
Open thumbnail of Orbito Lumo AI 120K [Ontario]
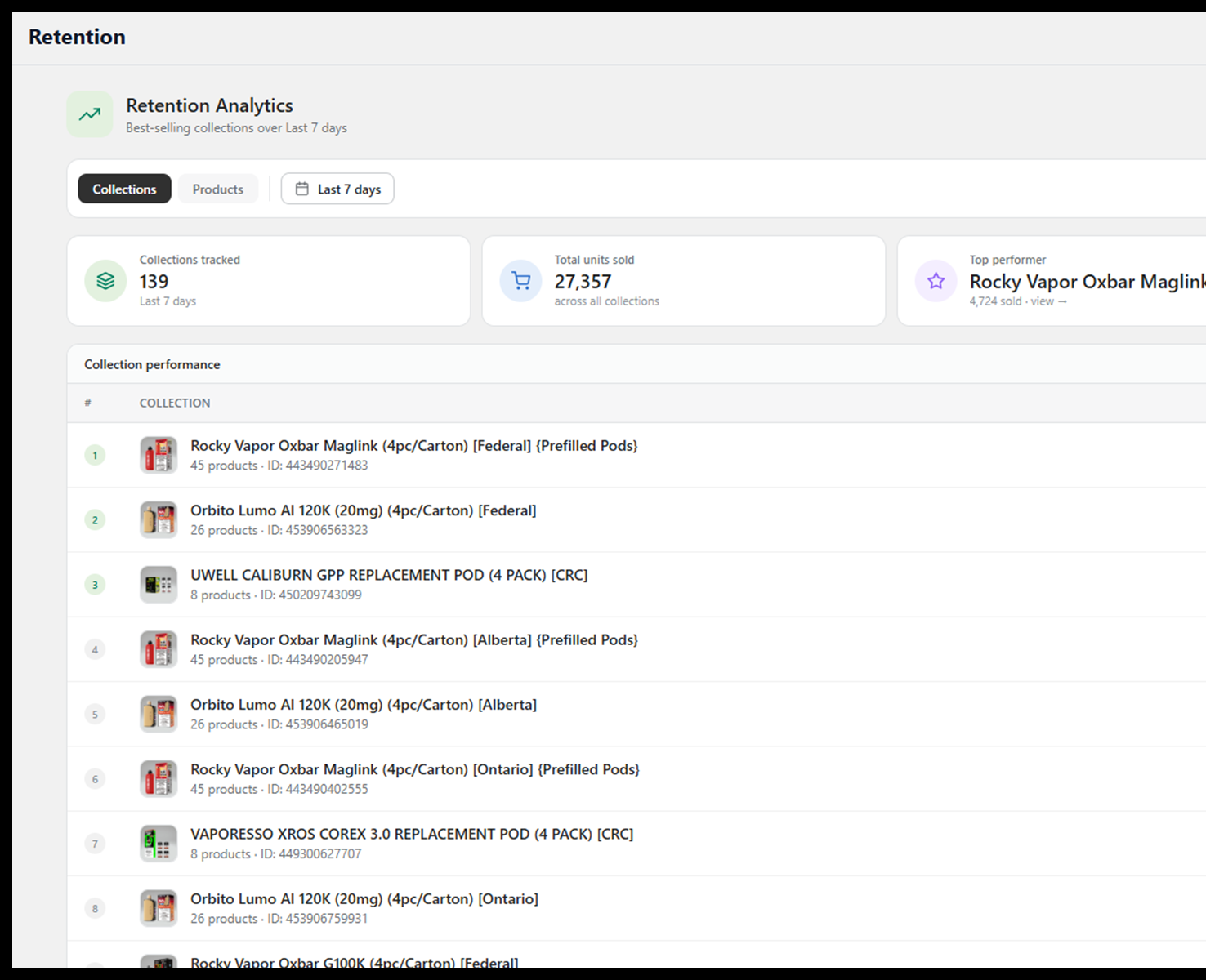point(159,908)
